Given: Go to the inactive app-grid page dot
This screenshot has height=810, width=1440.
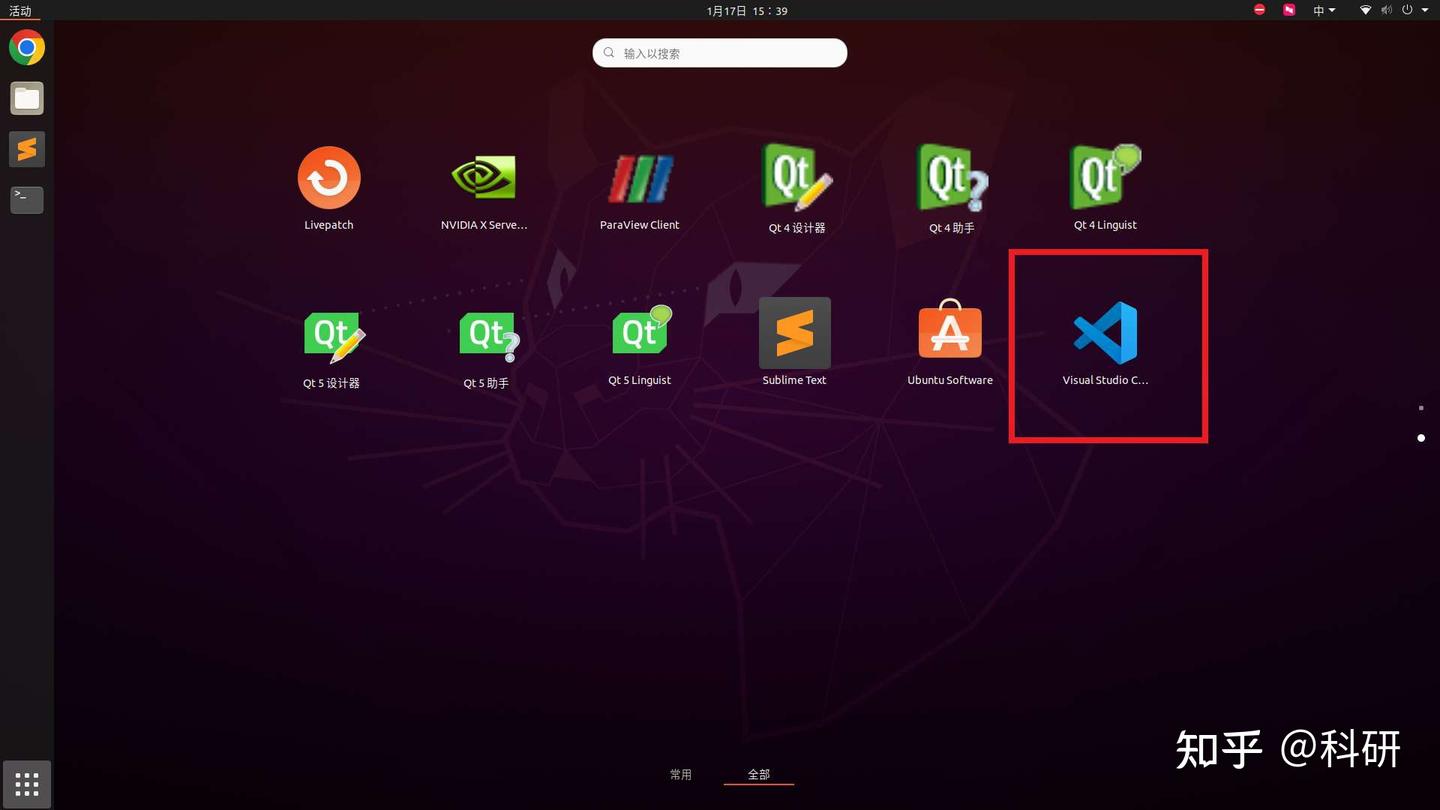Looking at the screenshot, I should click(x=1421, y=408).
